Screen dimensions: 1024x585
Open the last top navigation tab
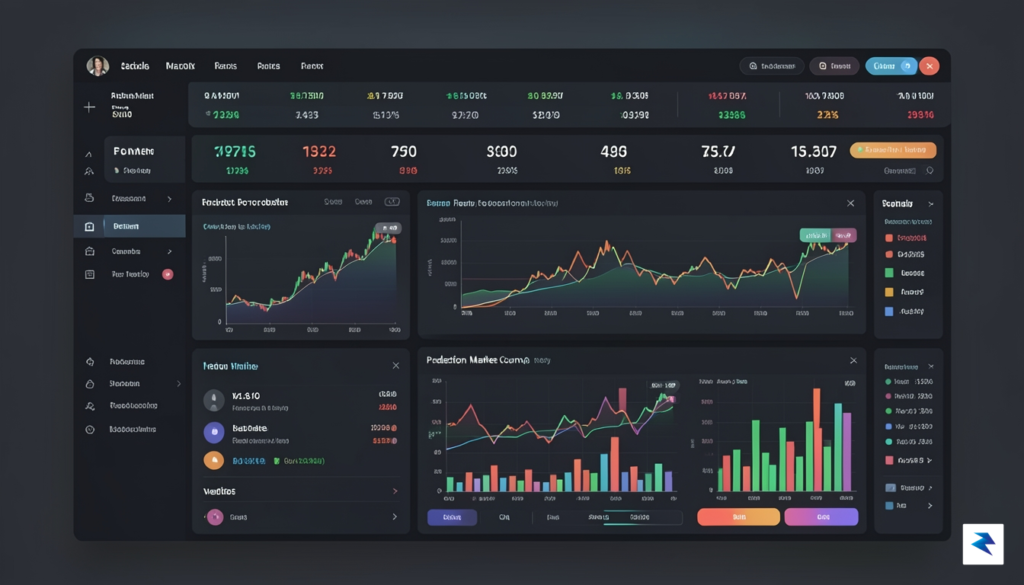click(312, 66)
